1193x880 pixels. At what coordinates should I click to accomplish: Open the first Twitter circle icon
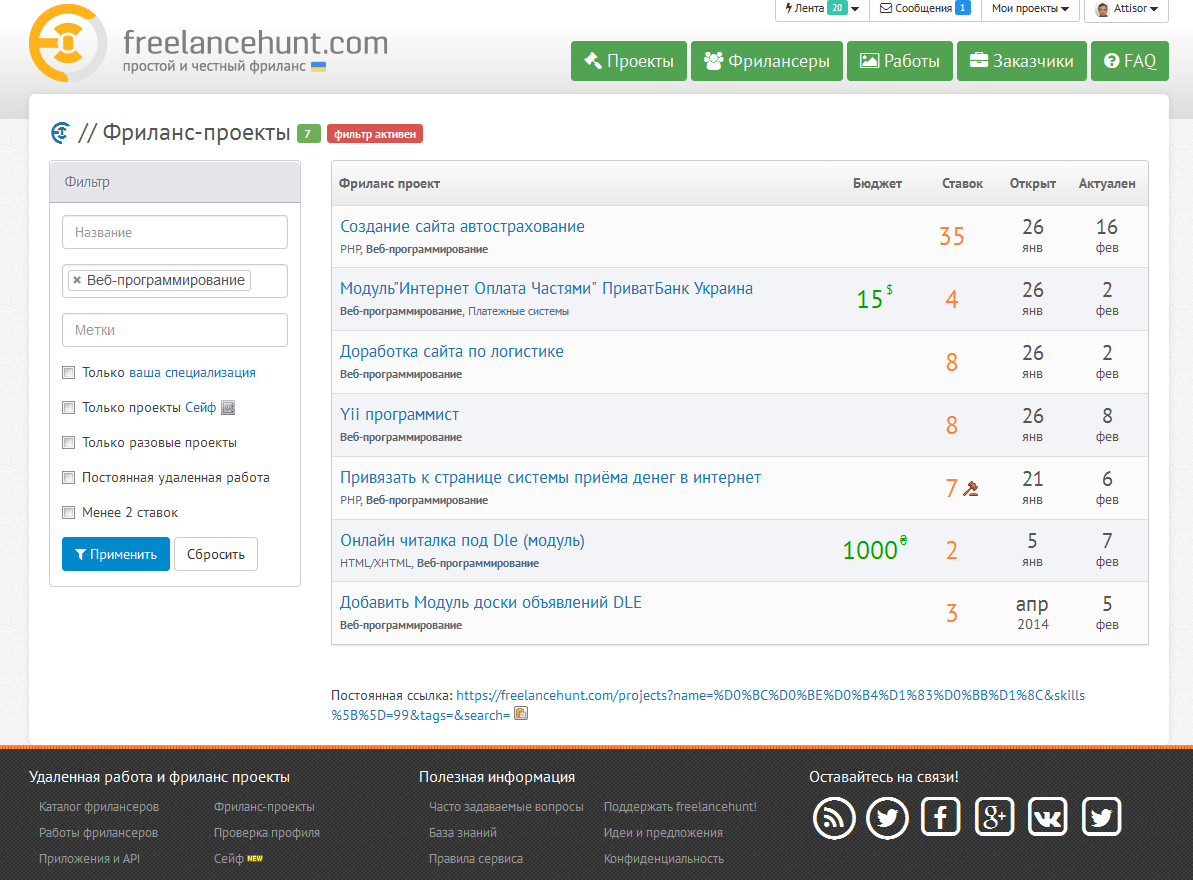pos(887,818)
